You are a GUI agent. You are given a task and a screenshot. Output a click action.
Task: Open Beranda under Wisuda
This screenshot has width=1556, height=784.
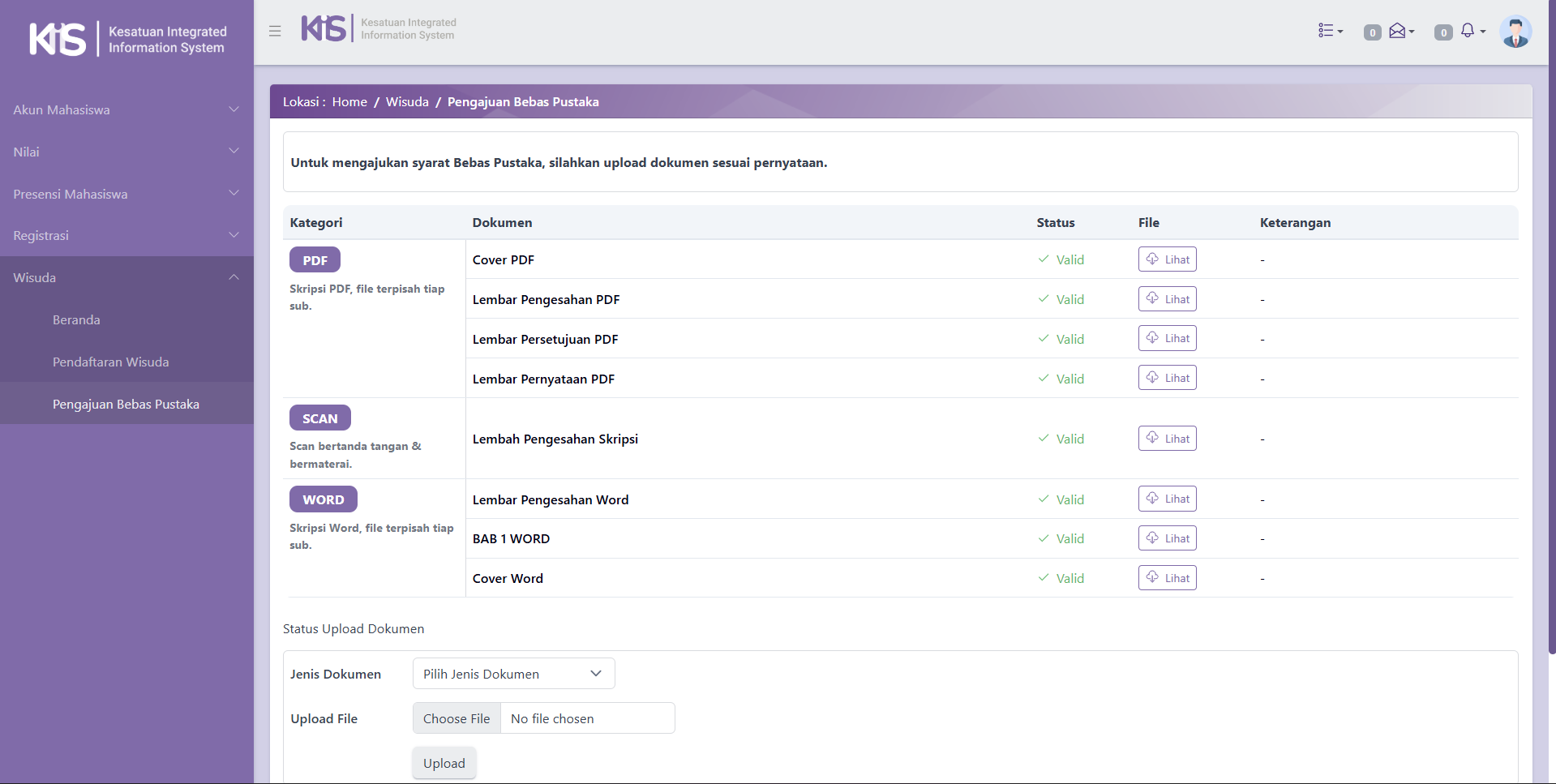pyautogui.click(x=76, y=319)
